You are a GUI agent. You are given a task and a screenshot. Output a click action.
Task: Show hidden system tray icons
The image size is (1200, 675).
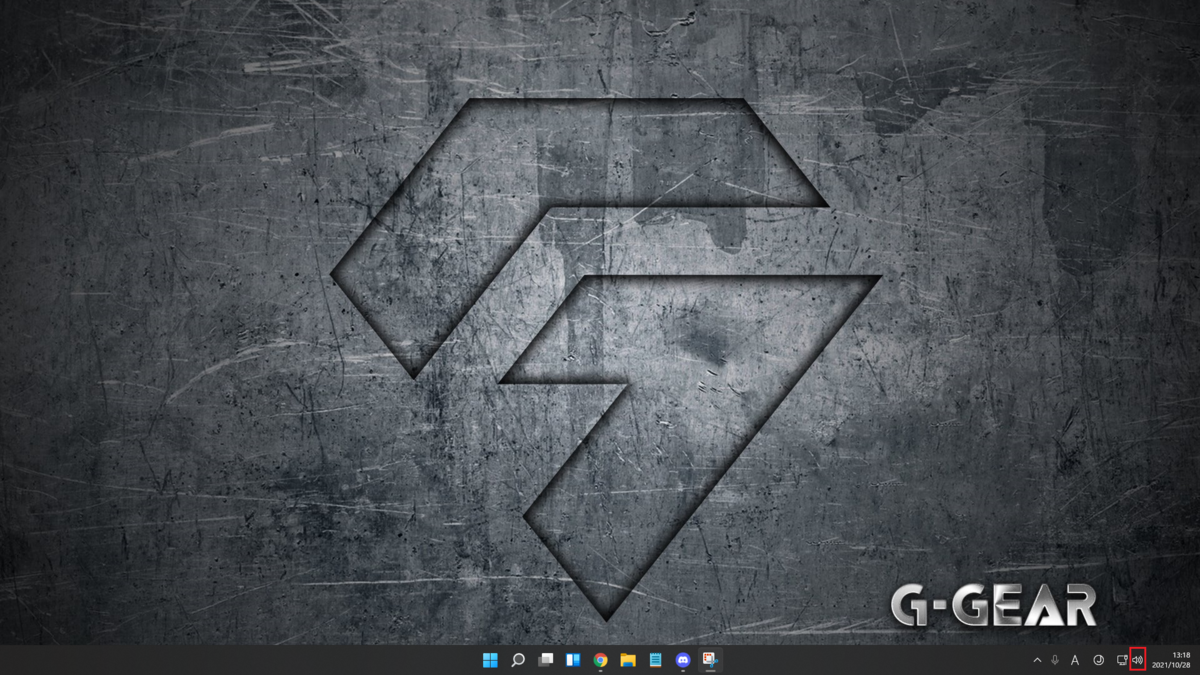1037,660
